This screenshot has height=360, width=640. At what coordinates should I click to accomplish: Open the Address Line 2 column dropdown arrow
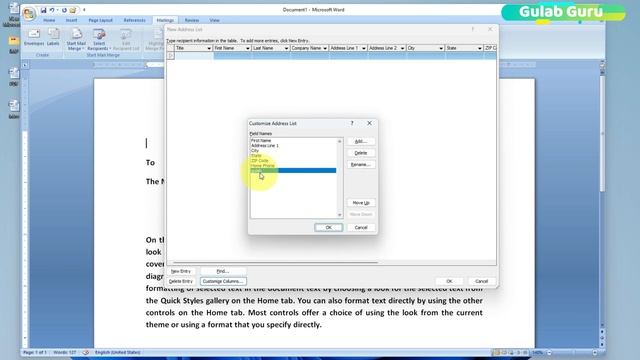tap(402, 48)
